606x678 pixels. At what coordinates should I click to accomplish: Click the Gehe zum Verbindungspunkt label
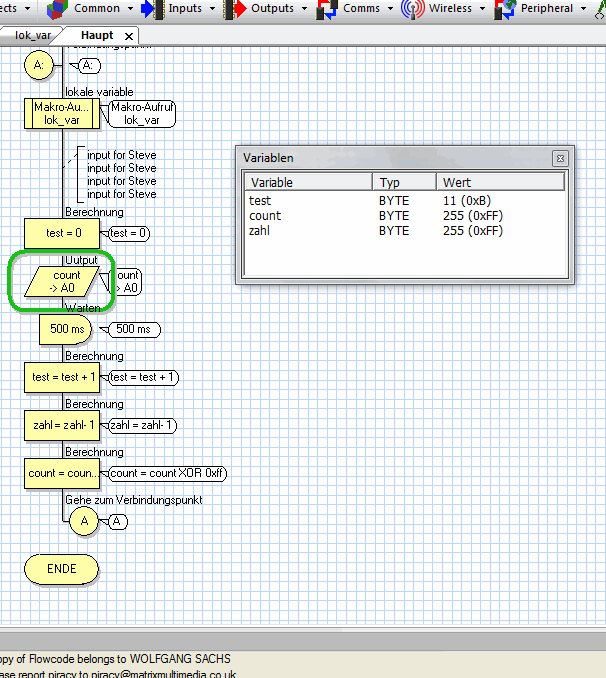tap(134, 500)
